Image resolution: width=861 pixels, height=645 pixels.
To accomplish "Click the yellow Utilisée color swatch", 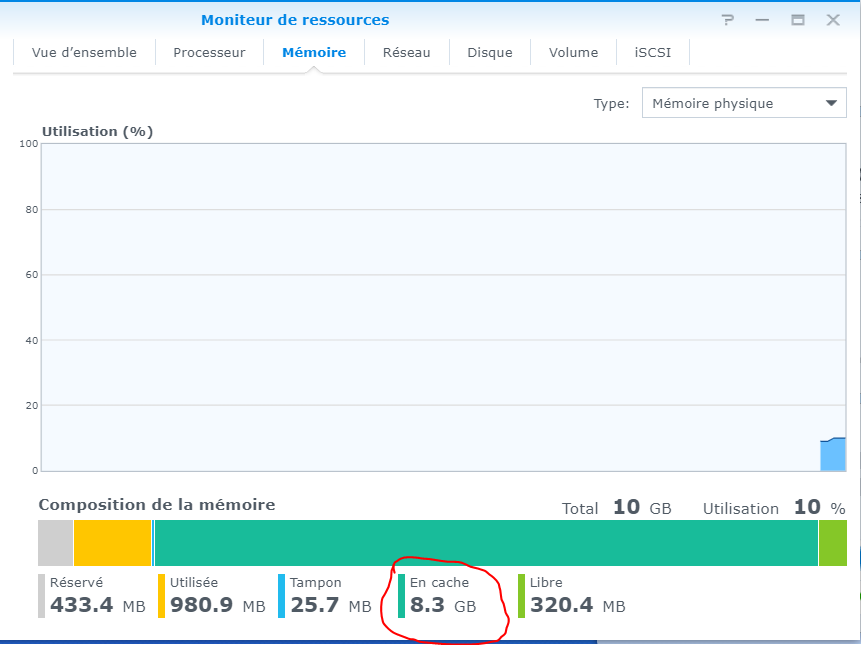I will [162, 595].
